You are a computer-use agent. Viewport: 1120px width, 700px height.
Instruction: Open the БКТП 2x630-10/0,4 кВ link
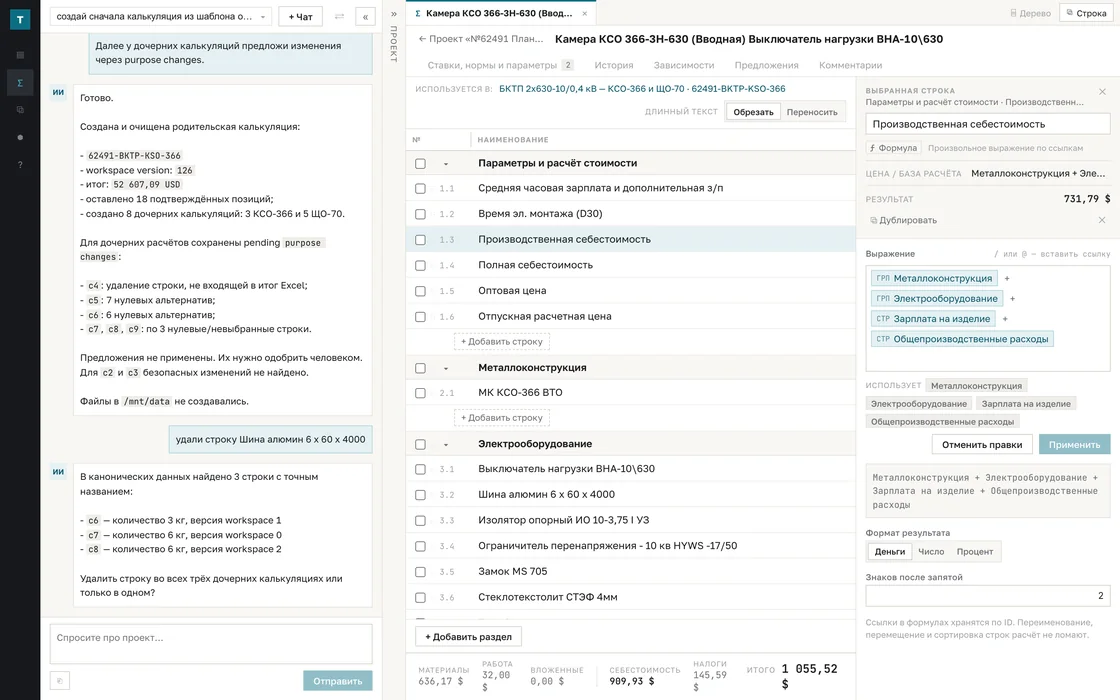click(x=642, y=89)
